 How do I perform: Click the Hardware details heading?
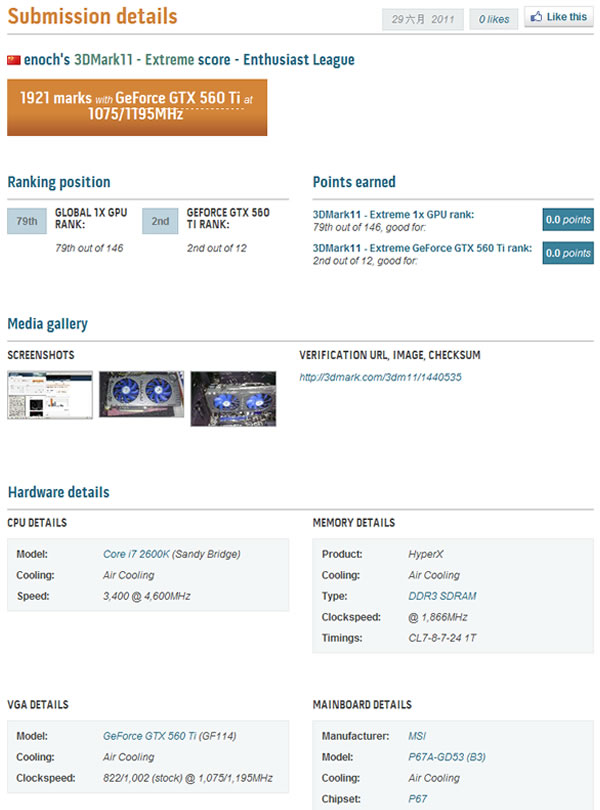click(x=58, y=492)
